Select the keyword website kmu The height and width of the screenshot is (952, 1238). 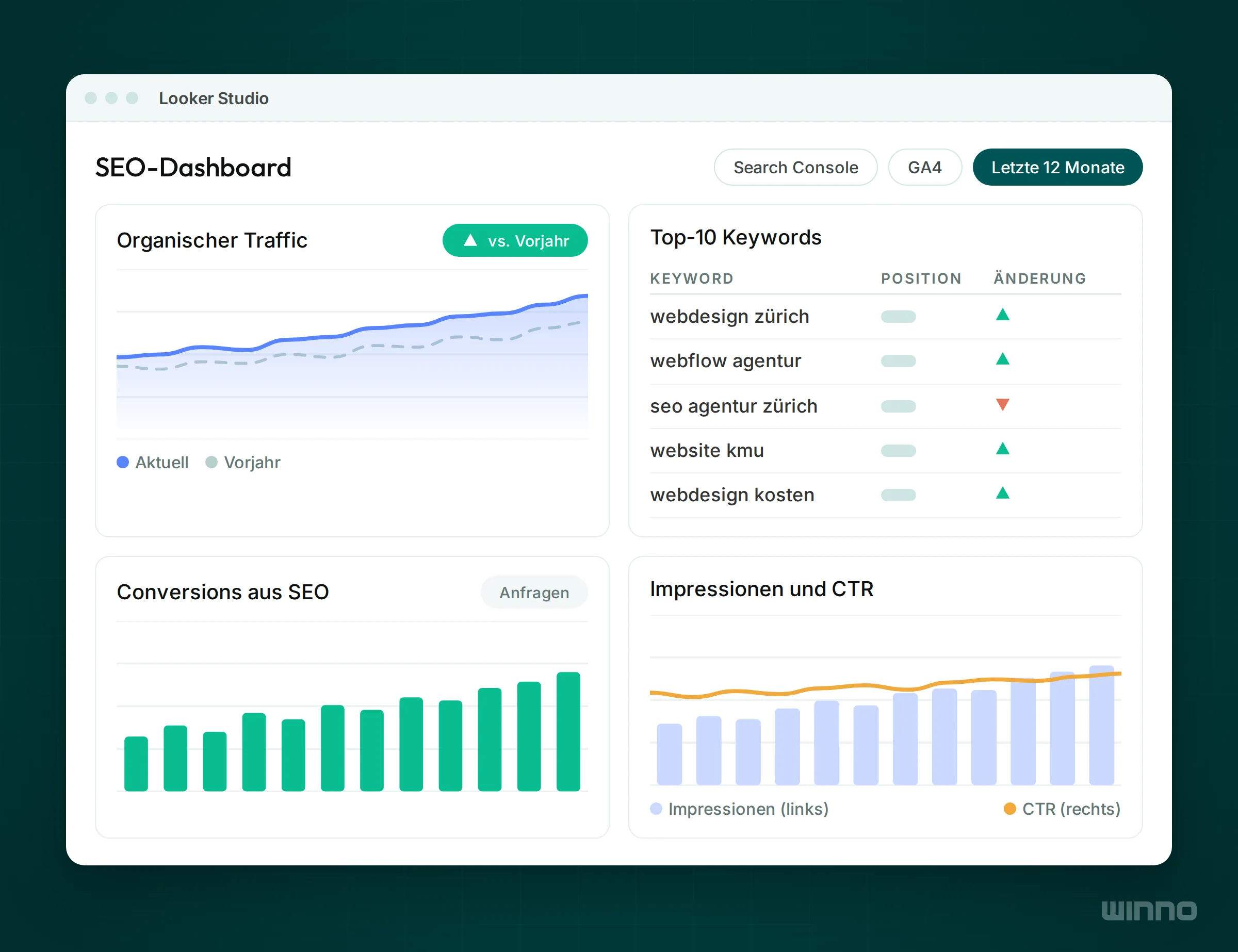point(707,451)
